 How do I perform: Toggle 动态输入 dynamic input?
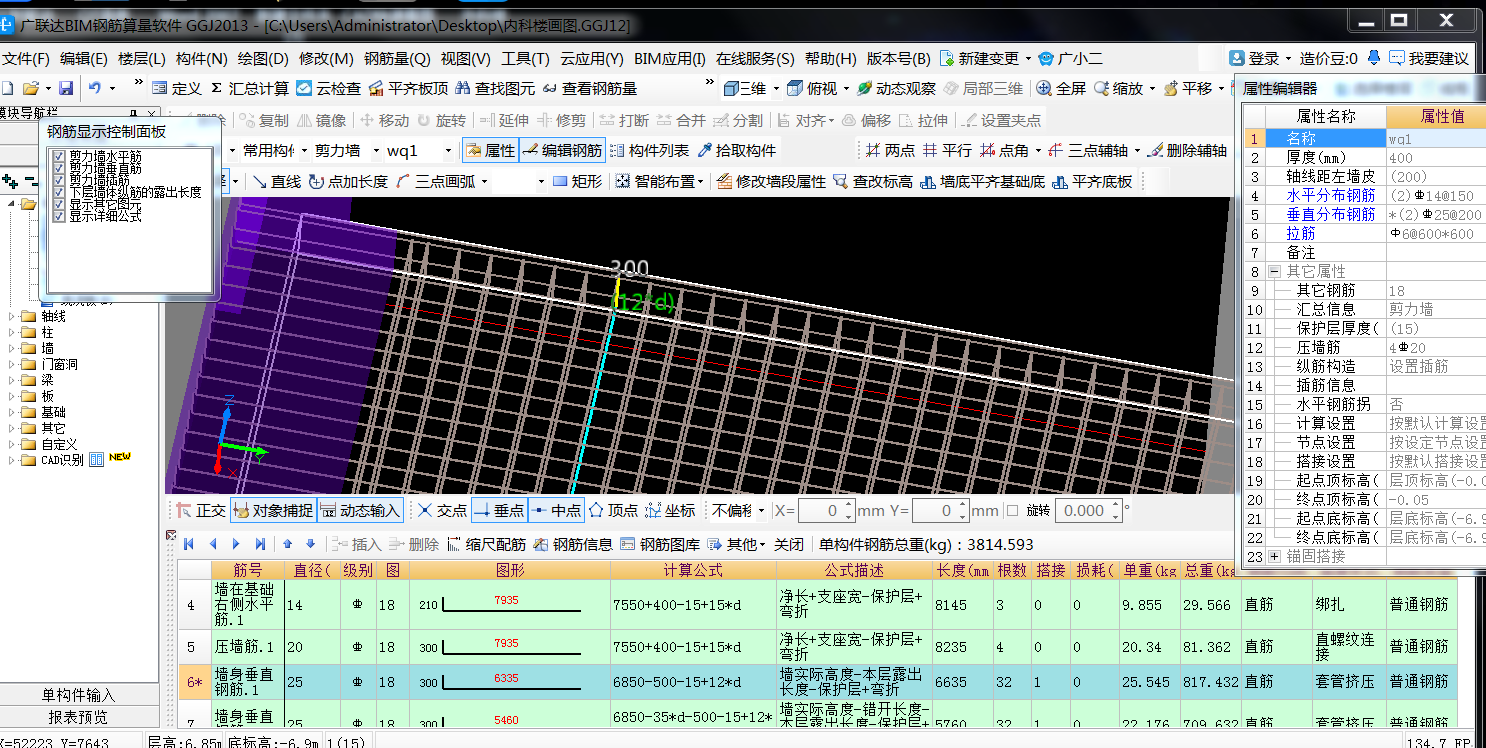(x=360, y=510)
